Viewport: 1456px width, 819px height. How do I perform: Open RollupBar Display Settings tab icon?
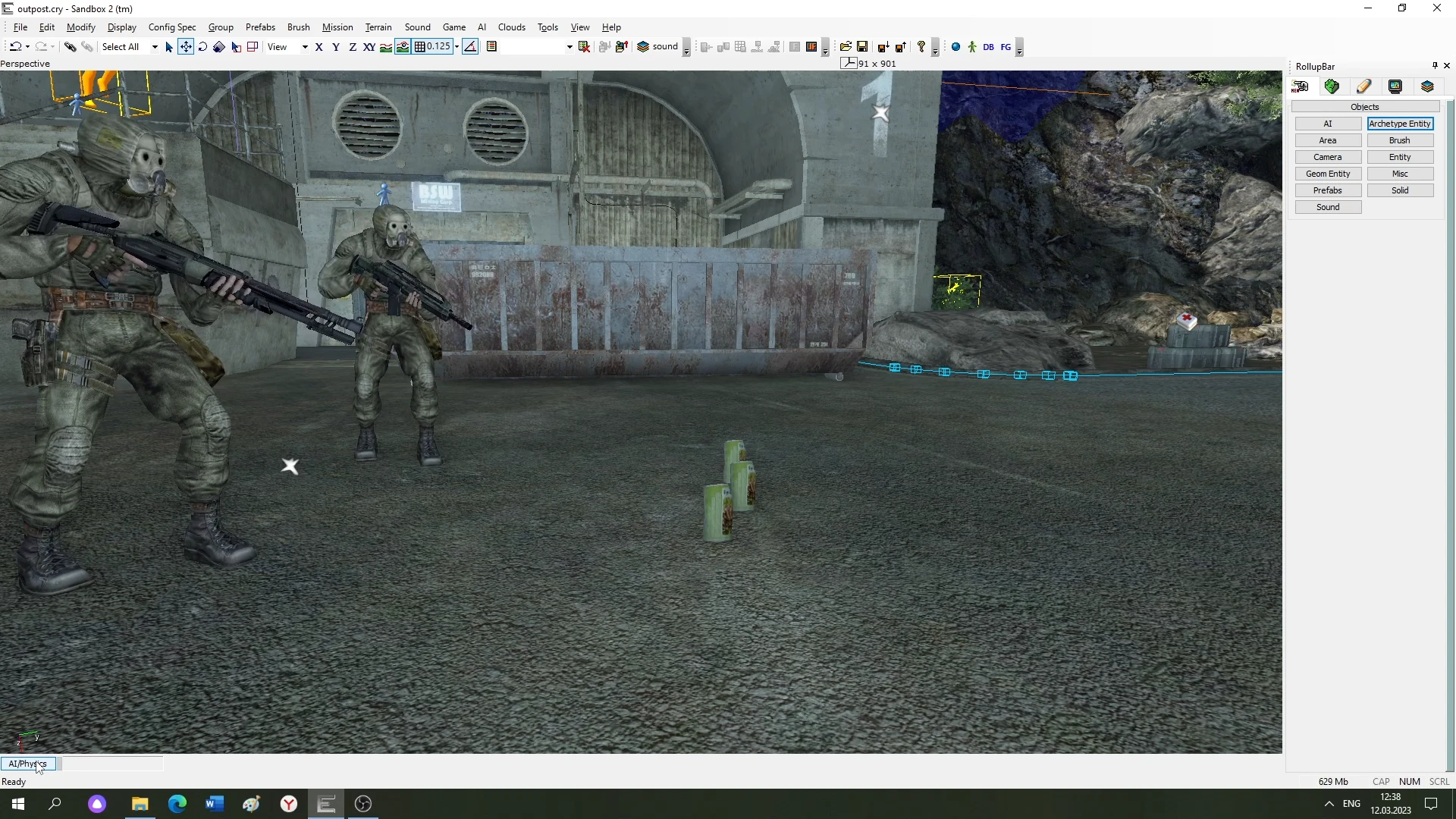[x=1395, y=86]
